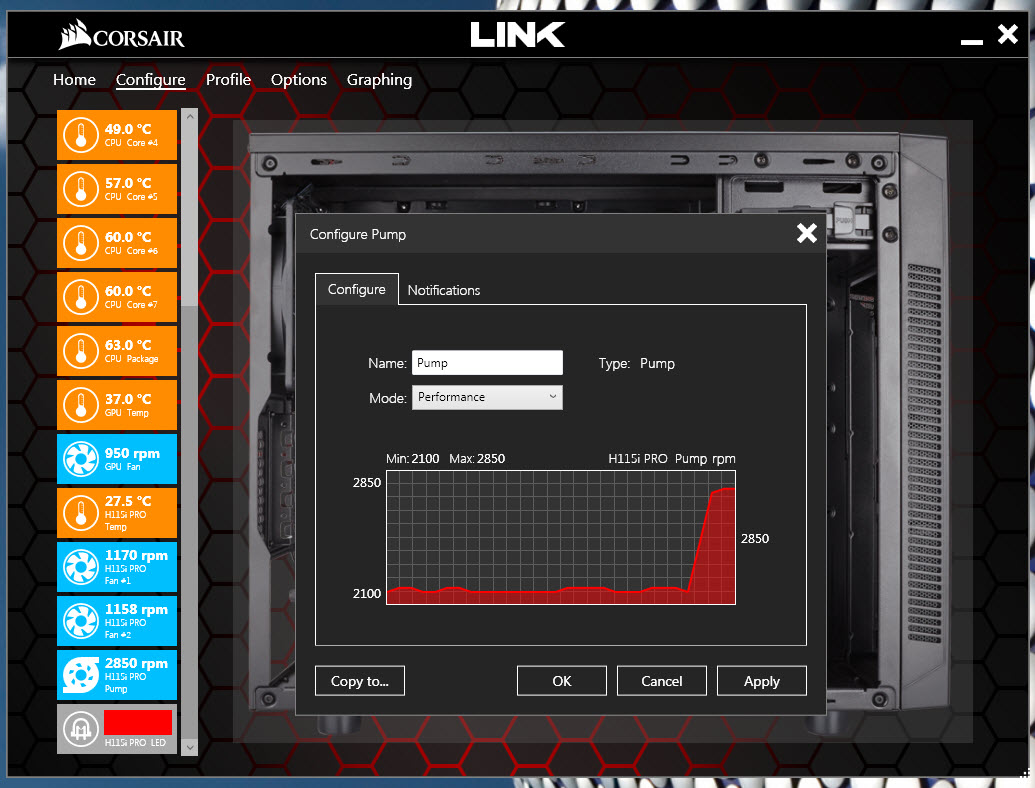
Task: Minimize the Corsair Link window
Action: click(972, 41)
